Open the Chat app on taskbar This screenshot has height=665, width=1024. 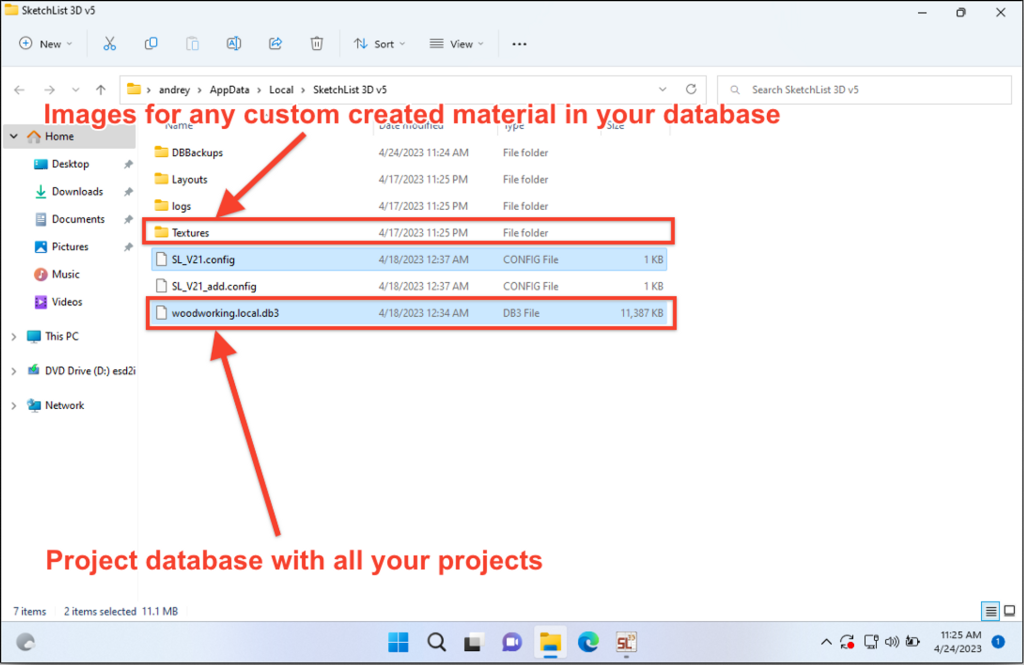pos(512,642)
